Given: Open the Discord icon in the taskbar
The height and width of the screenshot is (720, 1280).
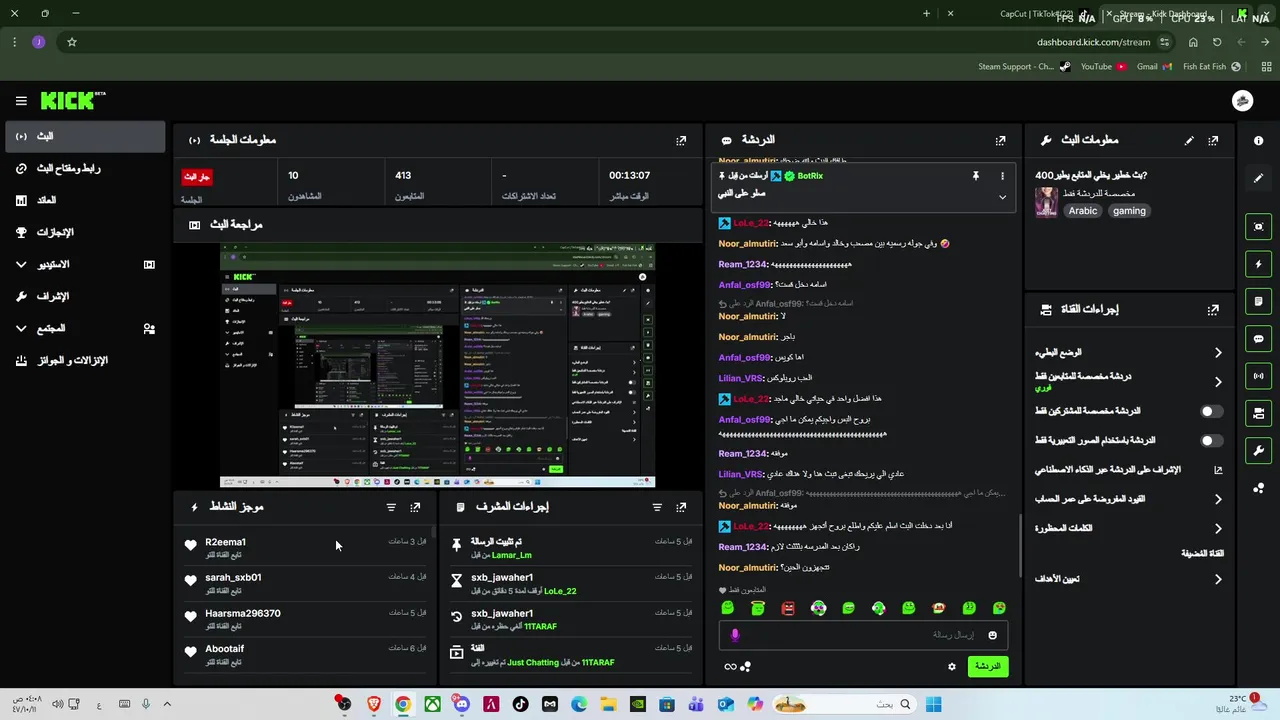Looking at the screenshot, I should coord(461,704).
